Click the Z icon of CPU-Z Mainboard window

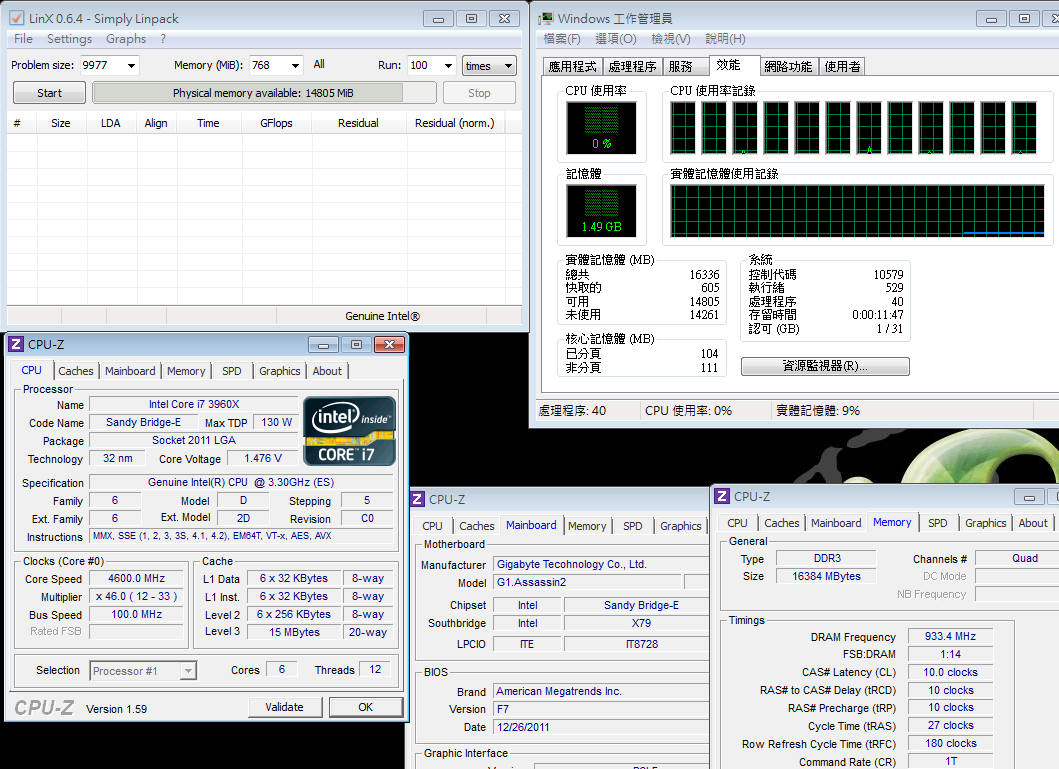tap(417, 500)
